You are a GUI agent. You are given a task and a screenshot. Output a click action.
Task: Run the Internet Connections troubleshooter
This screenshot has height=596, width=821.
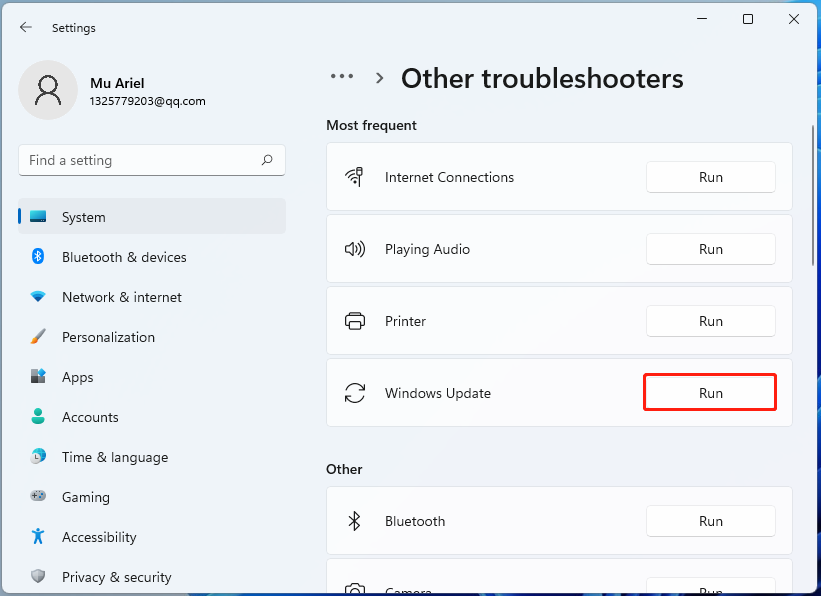point(711,177)
